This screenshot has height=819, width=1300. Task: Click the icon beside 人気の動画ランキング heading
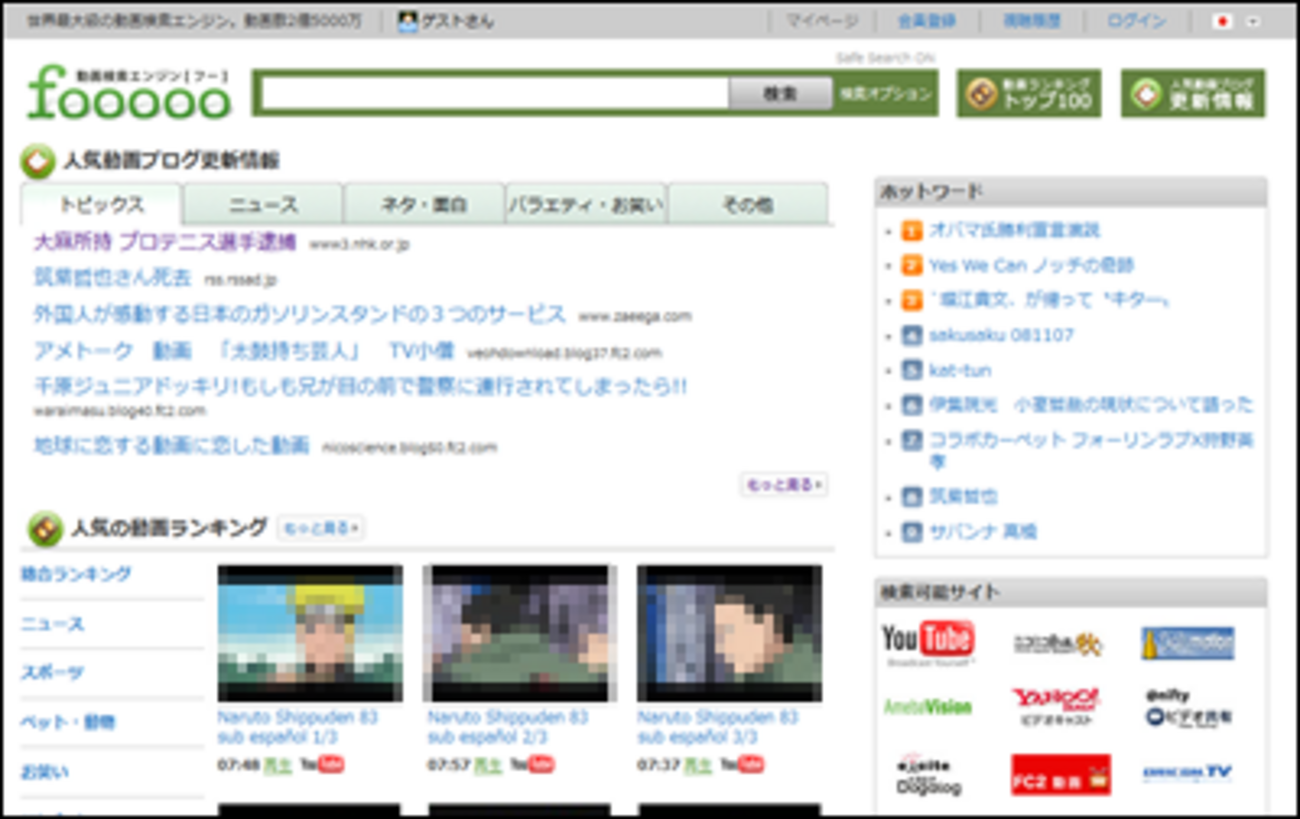[45, 529]
